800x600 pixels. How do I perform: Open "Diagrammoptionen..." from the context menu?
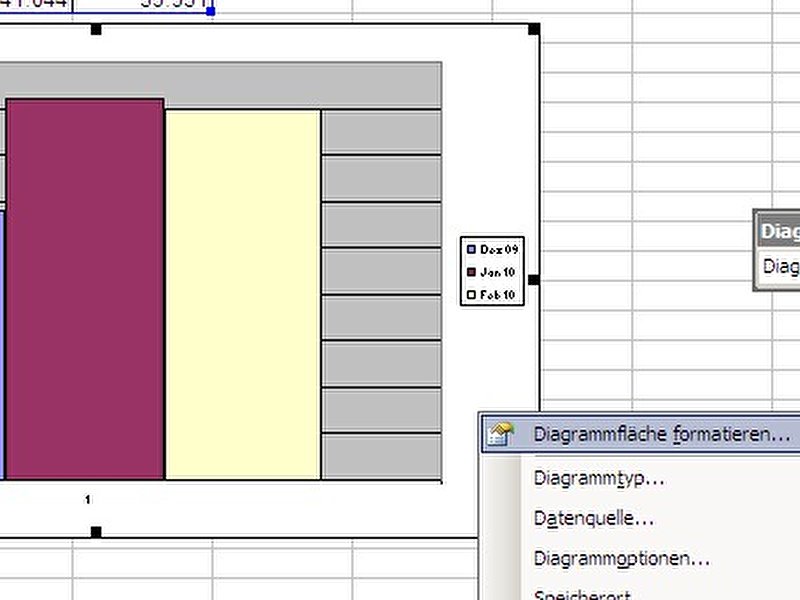[x=622, y=559]
